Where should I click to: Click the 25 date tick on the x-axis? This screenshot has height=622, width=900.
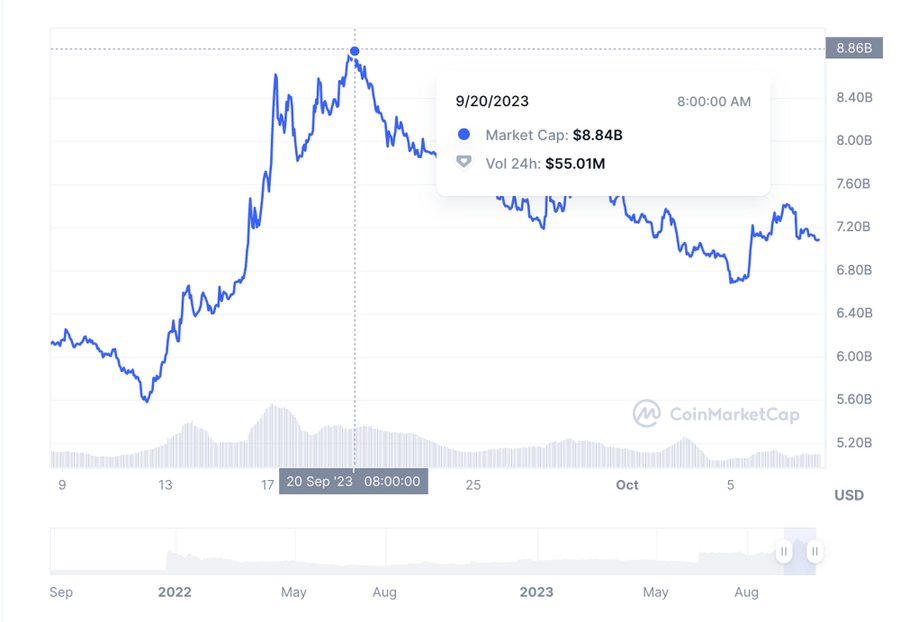[x=473, y=485]
